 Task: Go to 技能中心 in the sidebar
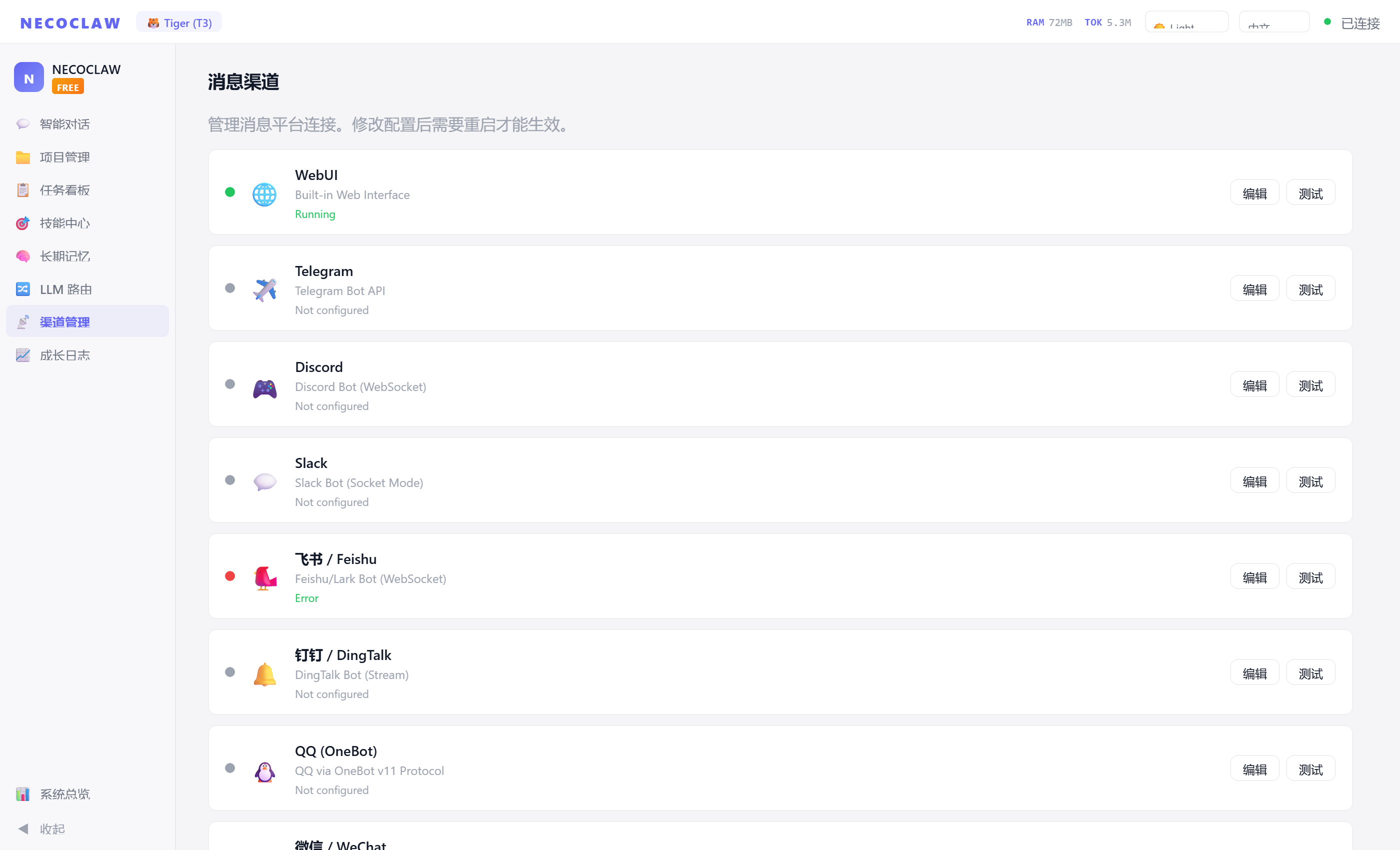point(64,223)
